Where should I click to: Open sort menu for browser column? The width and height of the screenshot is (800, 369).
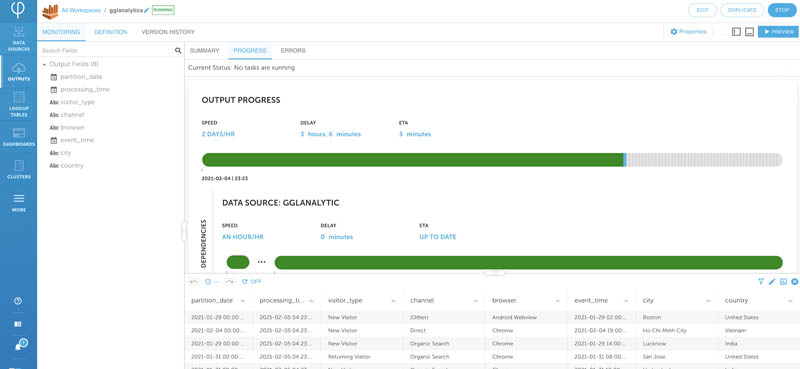click(559, 301)
